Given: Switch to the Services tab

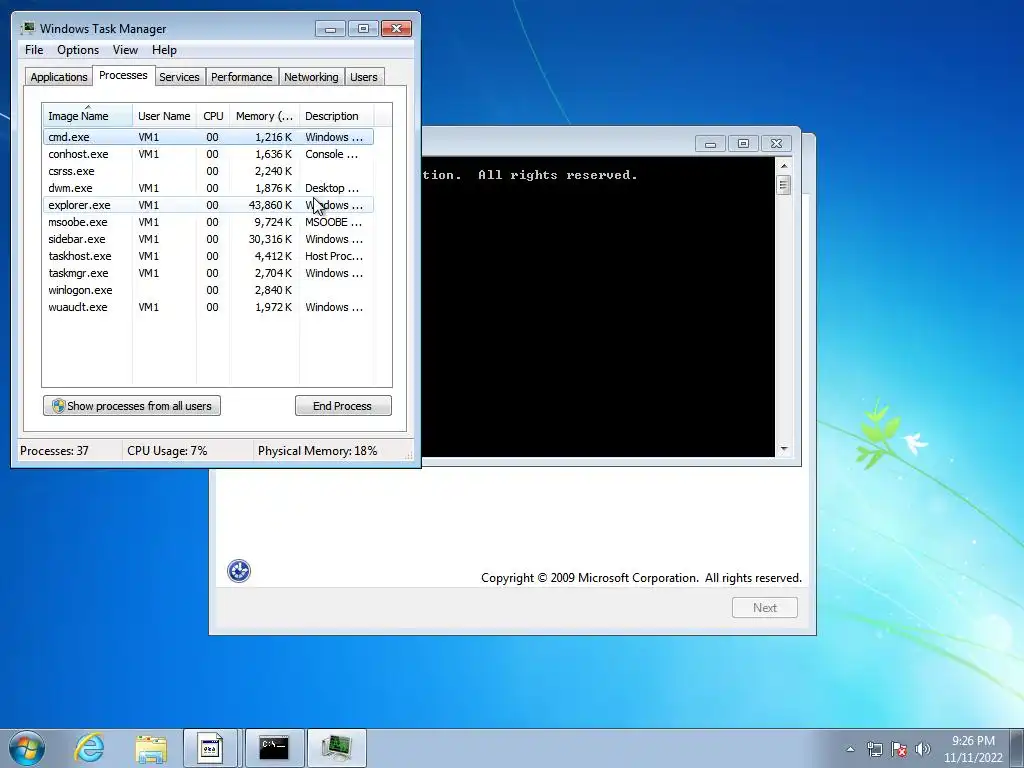Looking at the screenshot, I should click(x=179, y=77).
